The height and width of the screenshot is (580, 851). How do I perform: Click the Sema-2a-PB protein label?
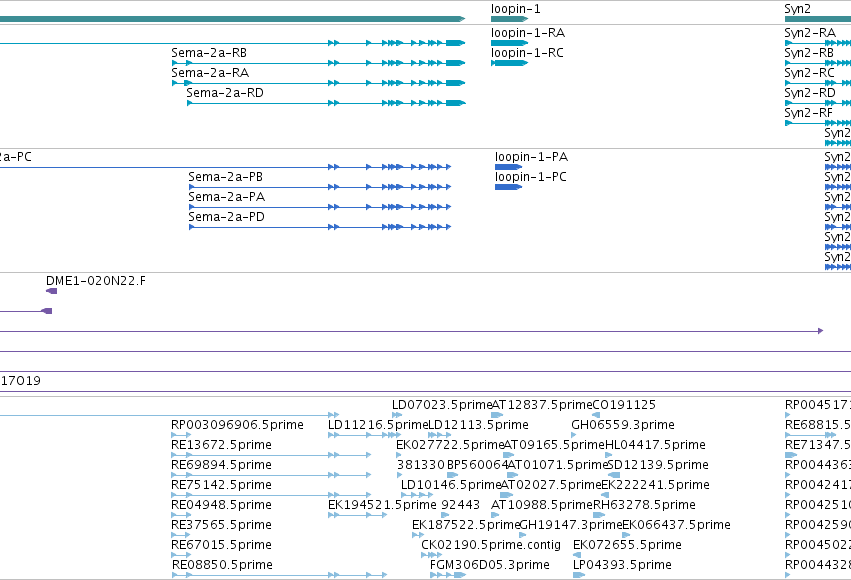coord(225,177)
